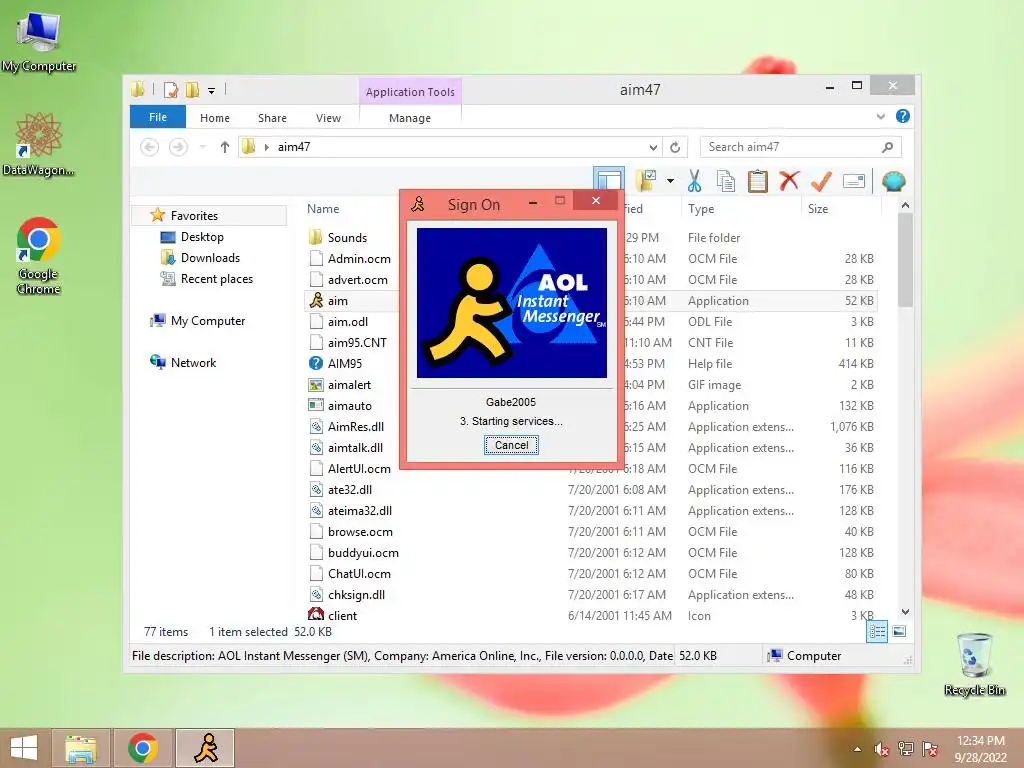
Task: Select the AimRes.dll file
Action: (355, 426)
